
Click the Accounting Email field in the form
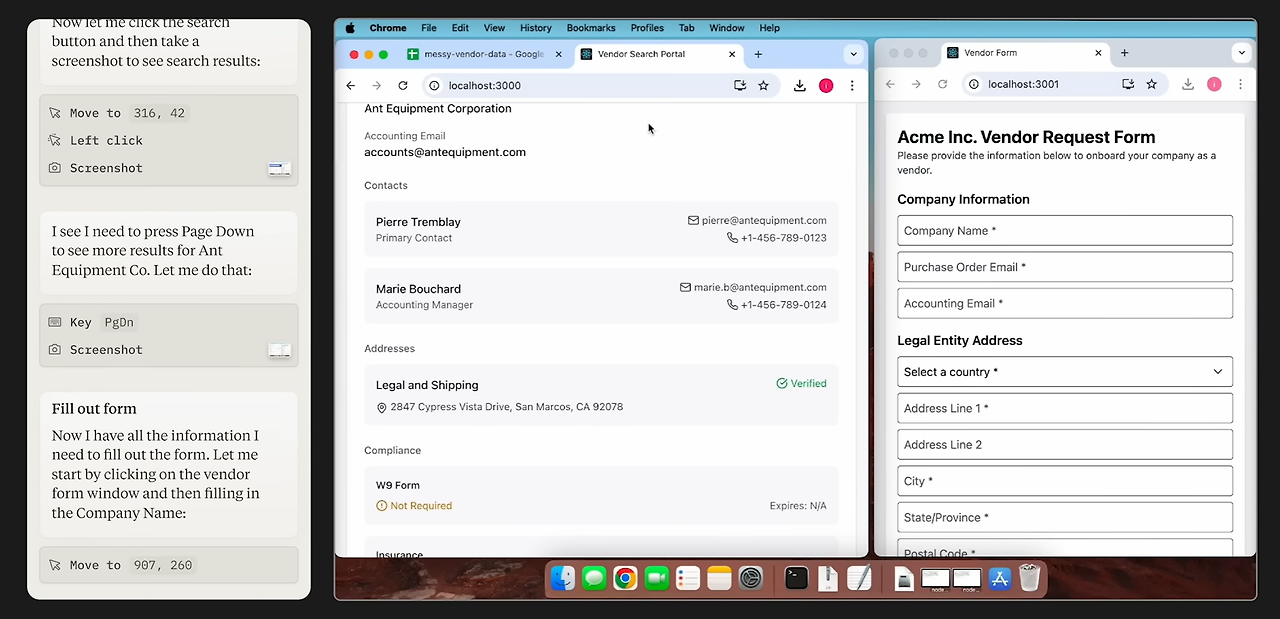click(x=1065, y=304)
